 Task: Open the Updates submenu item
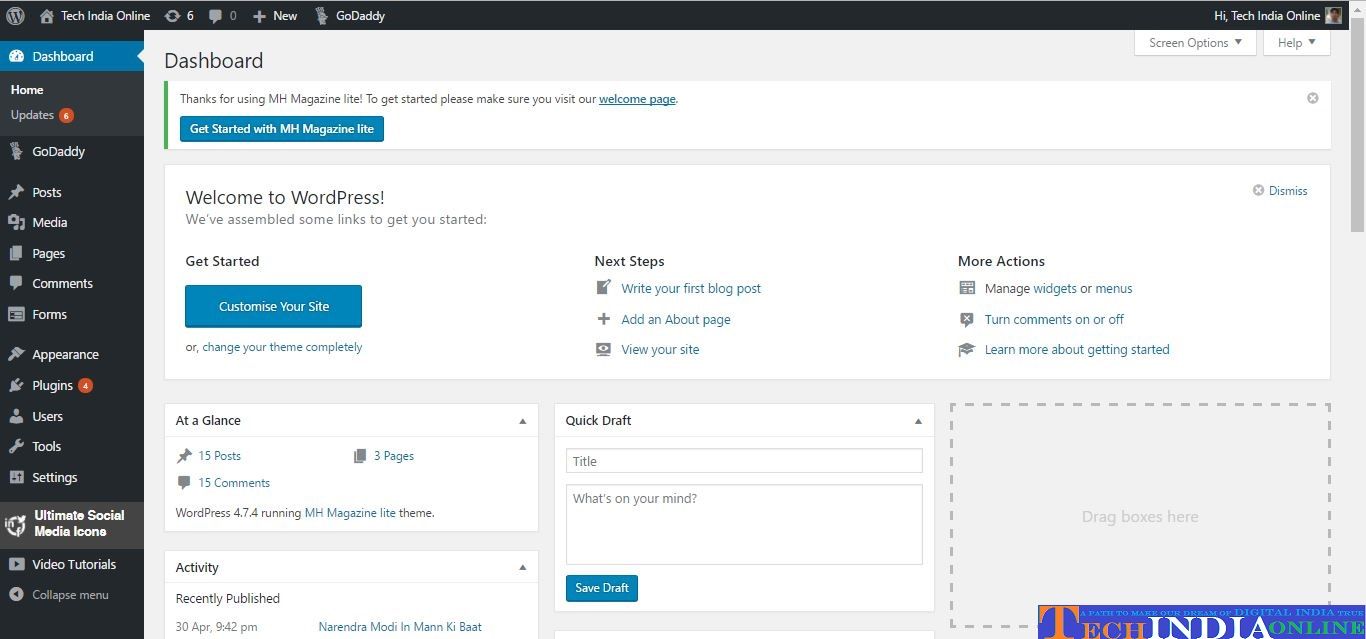coord(42,115)
